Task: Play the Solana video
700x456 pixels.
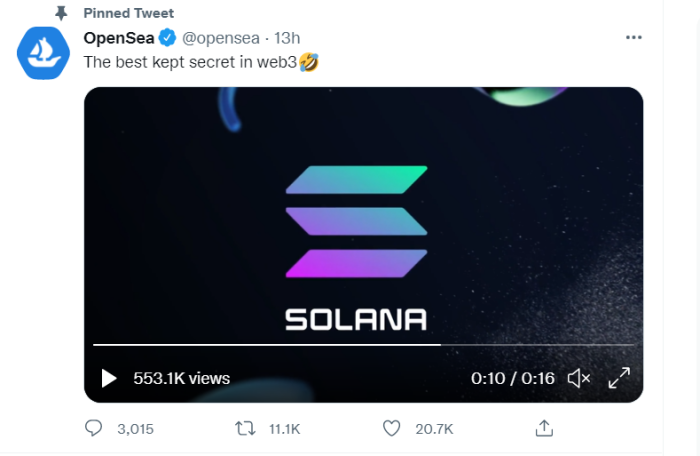Action: (108, 378)
